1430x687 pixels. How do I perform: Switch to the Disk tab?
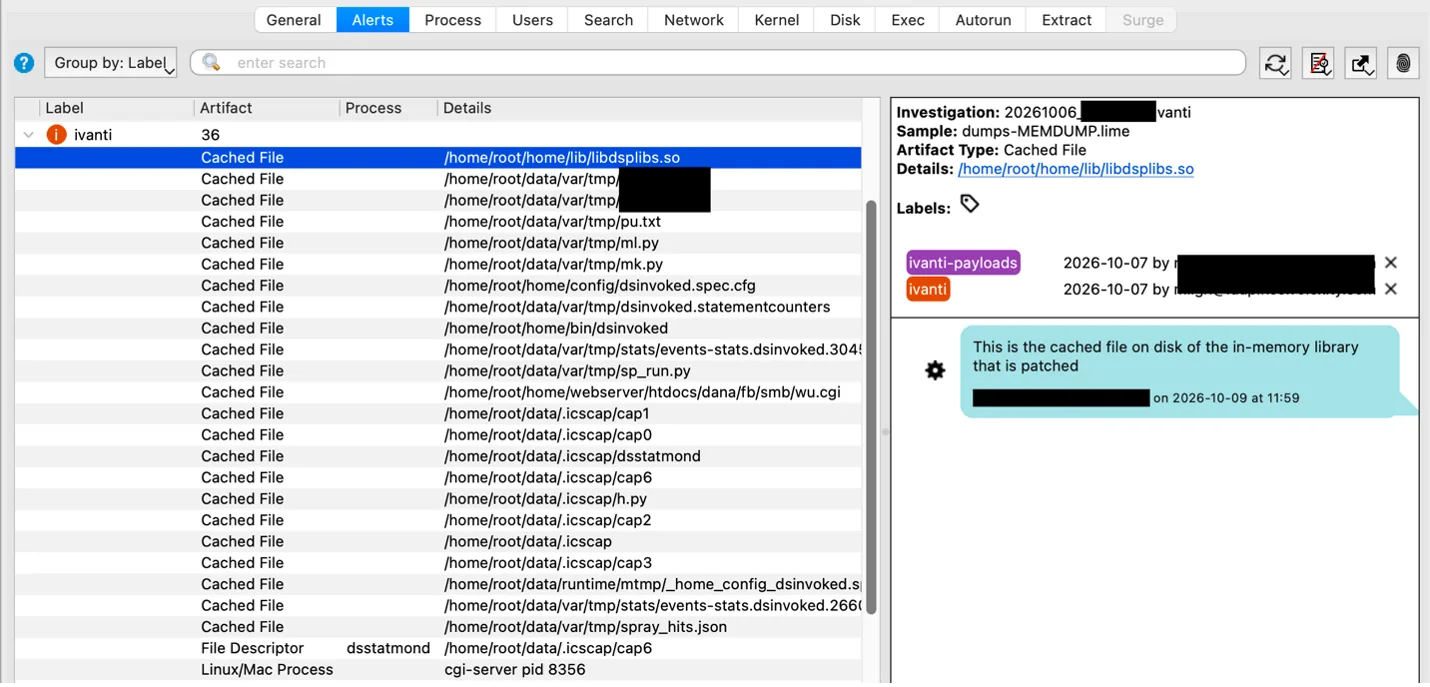click(x=845, y=20)
